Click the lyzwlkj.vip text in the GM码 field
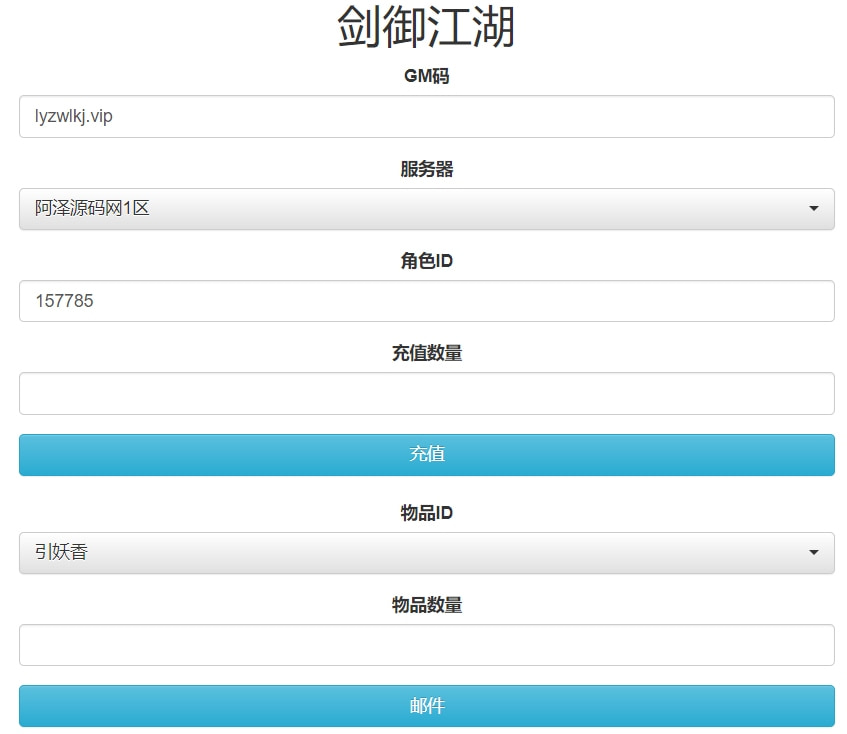 coord(74,117)
